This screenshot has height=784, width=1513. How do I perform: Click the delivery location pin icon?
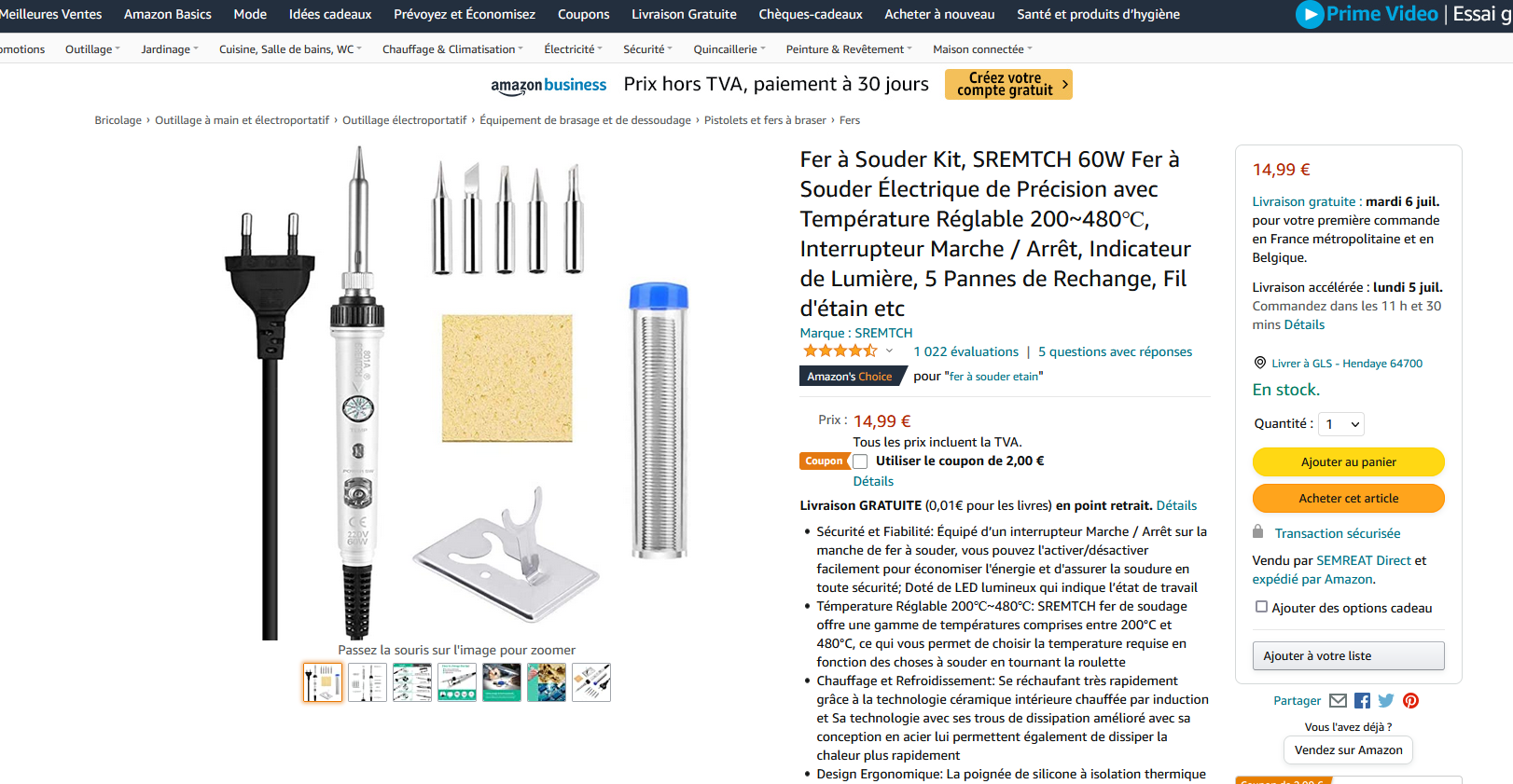(x=1260, y=364)
